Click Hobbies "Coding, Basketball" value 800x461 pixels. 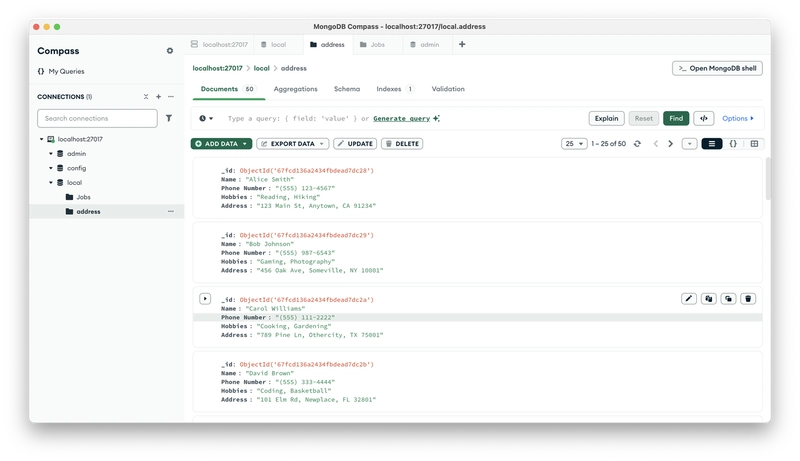pyautogui.click(x=294, y=391)
